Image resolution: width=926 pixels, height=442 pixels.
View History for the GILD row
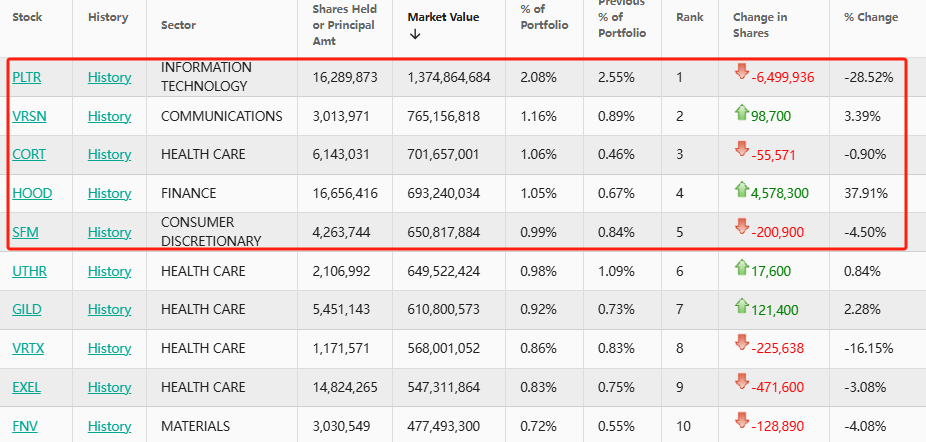(x=109, y=310)
